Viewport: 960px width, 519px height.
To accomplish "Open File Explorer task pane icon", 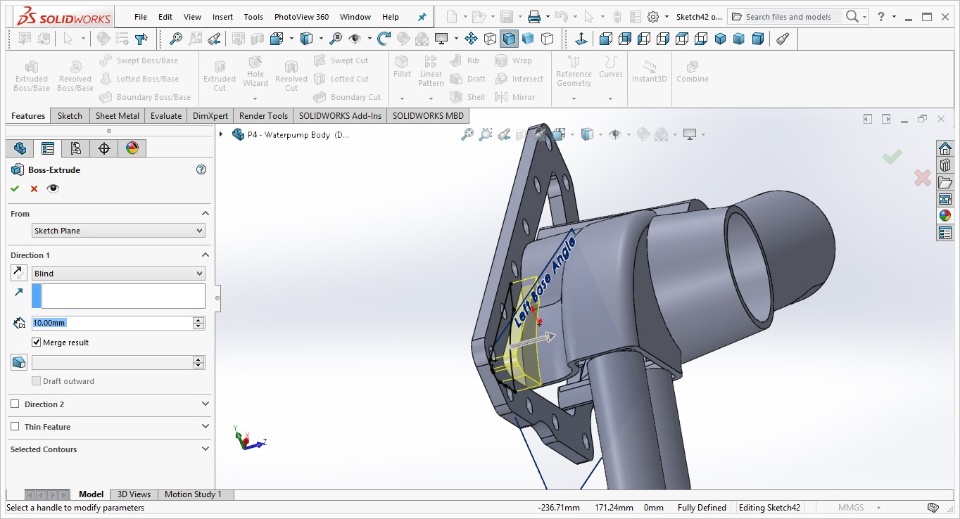I will coord(945,182).
